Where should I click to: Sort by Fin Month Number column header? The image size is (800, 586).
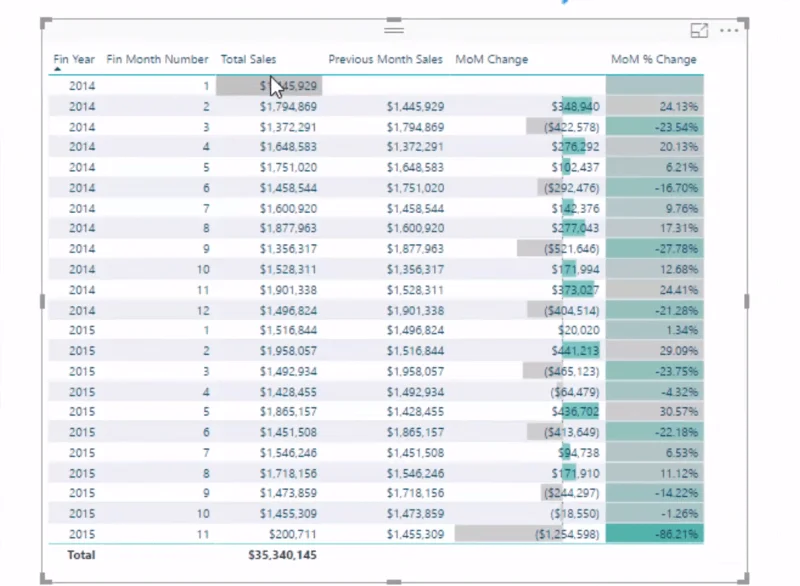[x=157, y=59]
